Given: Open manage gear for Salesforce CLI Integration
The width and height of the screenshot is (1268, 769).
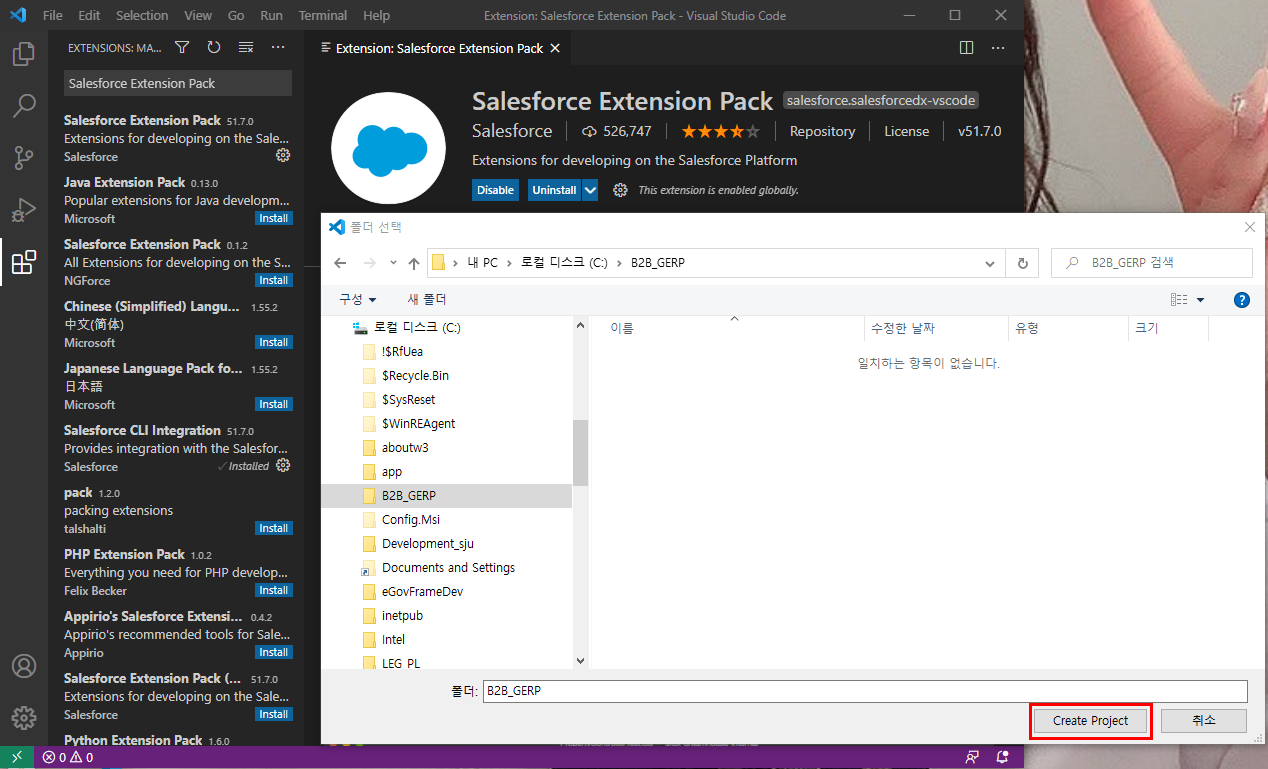Looking at the screenshot, I should click(283, 466).
